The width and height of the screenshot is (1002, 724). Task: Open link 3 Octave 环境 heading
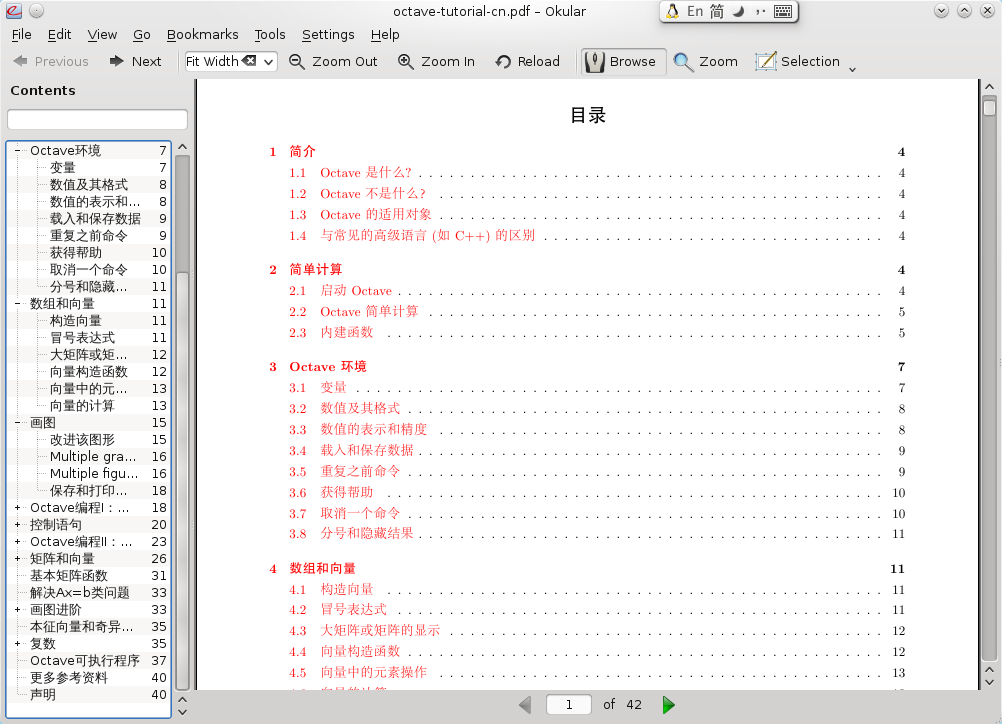[328, 367]
